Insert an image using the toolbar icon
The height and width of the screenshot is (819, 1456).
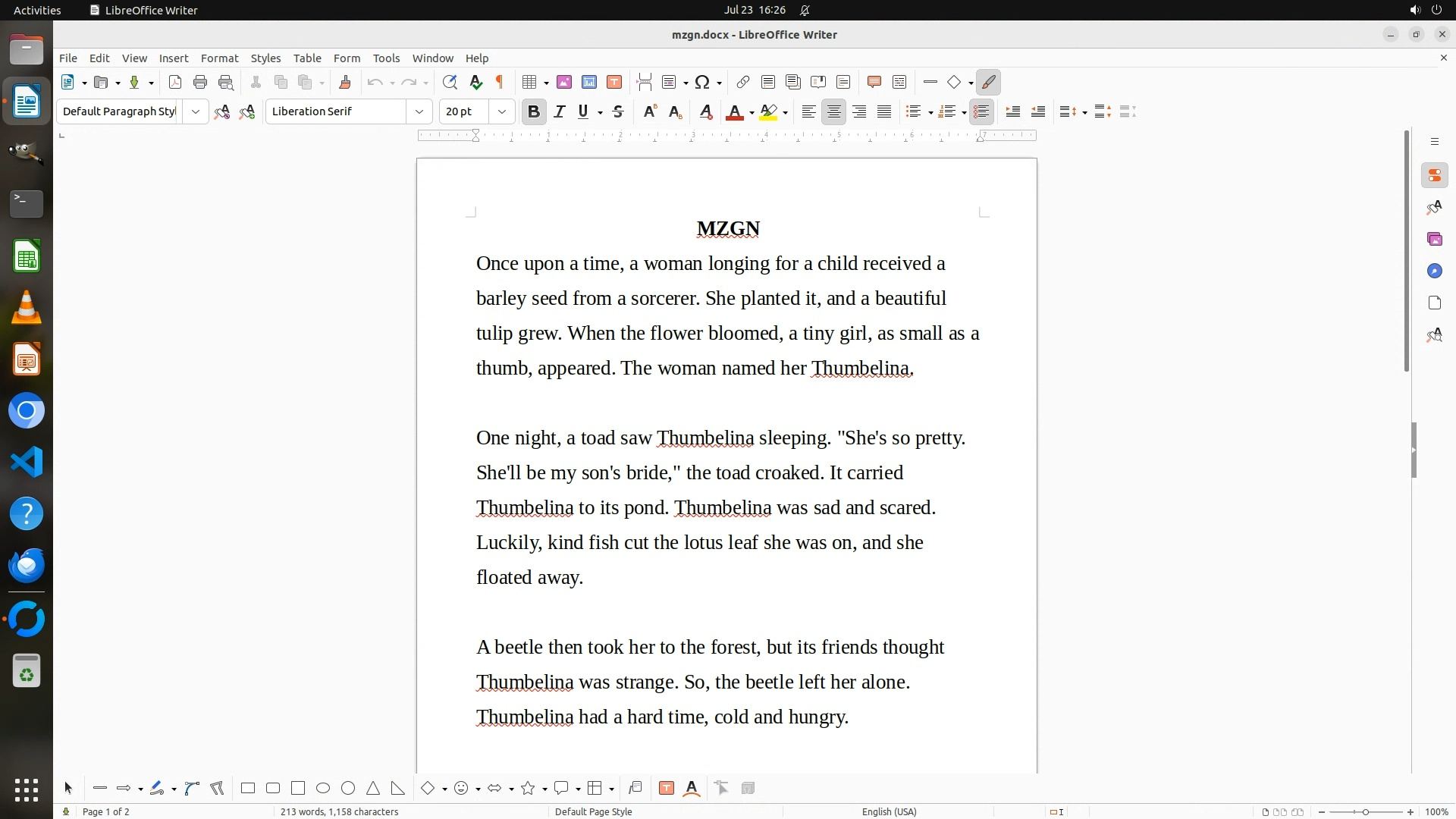point(563,83)
